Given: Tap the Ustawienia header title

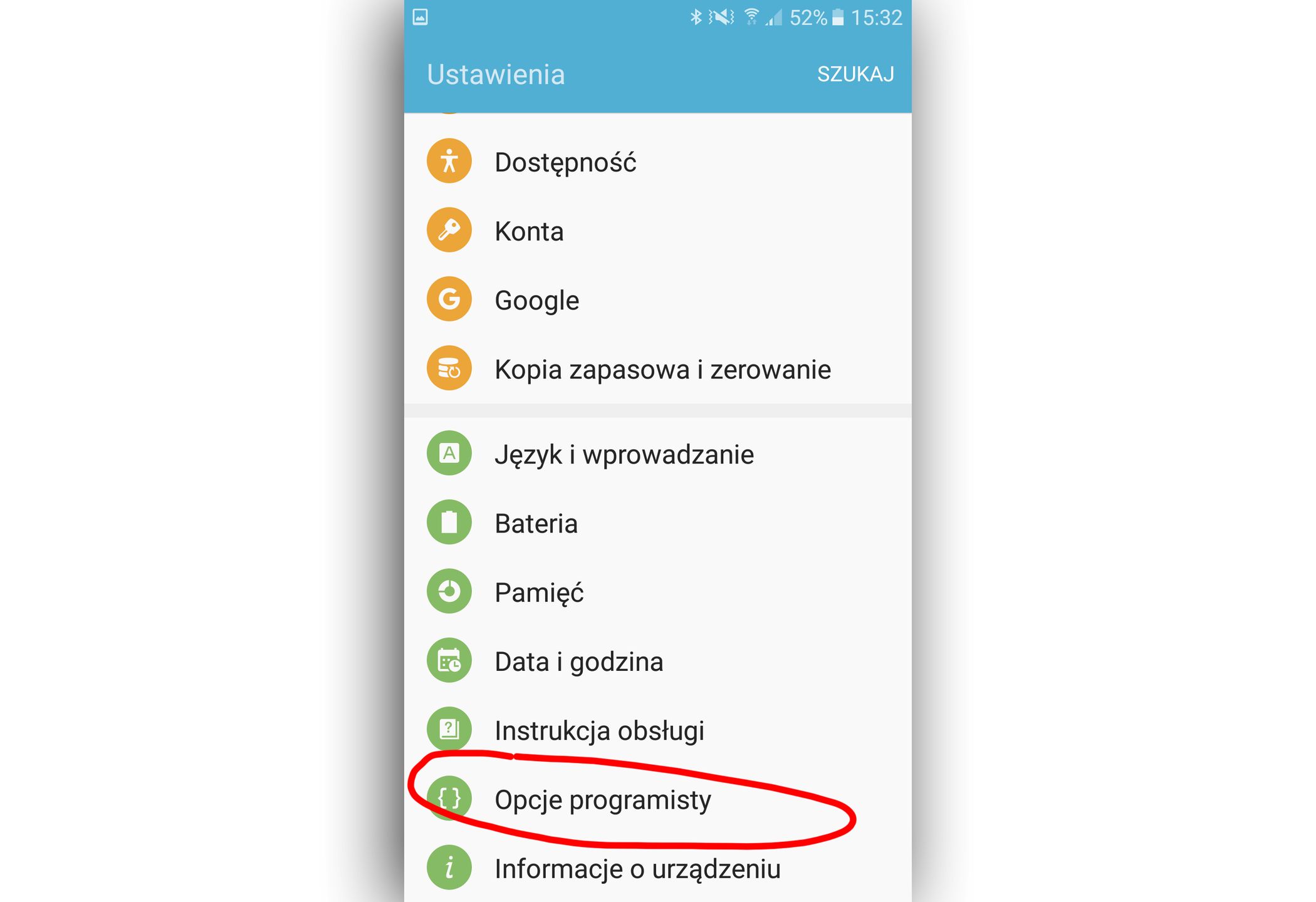Looking at the screenshot, I should [x=496, y=75].
